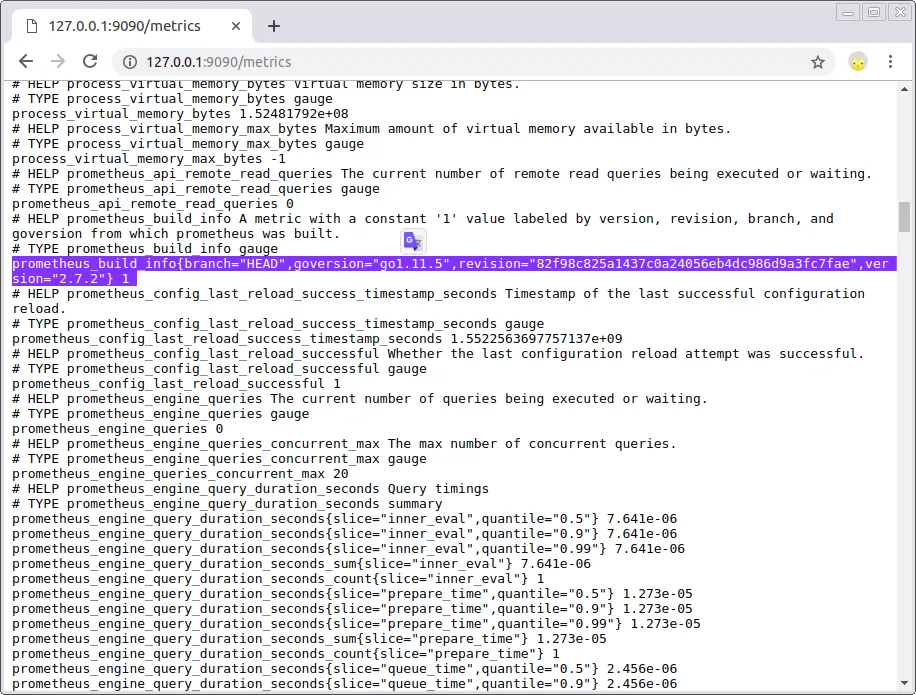
Task: Click queue_time quantile="0.9" metric line
Action: click(344, 684)
